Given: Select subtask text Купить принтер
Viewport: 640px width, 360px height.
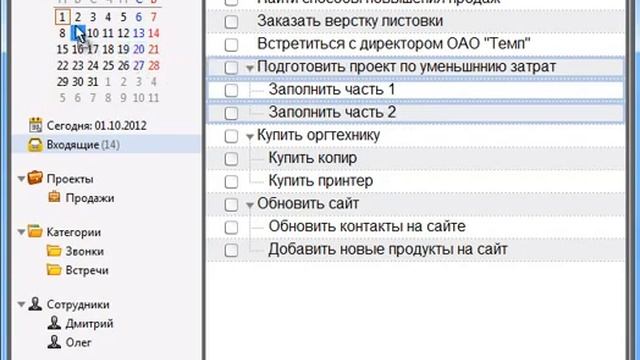Looking at the screenshot, I should (320, 181).
